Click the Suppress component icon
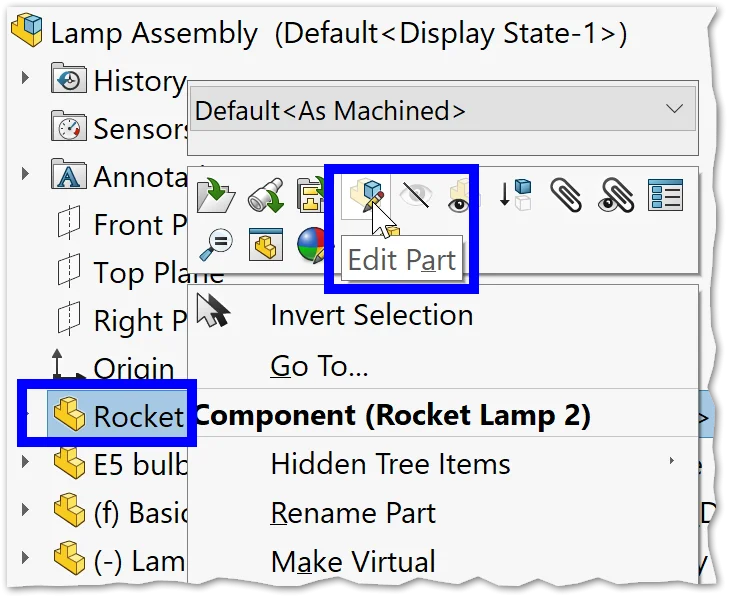 point(518,195)
